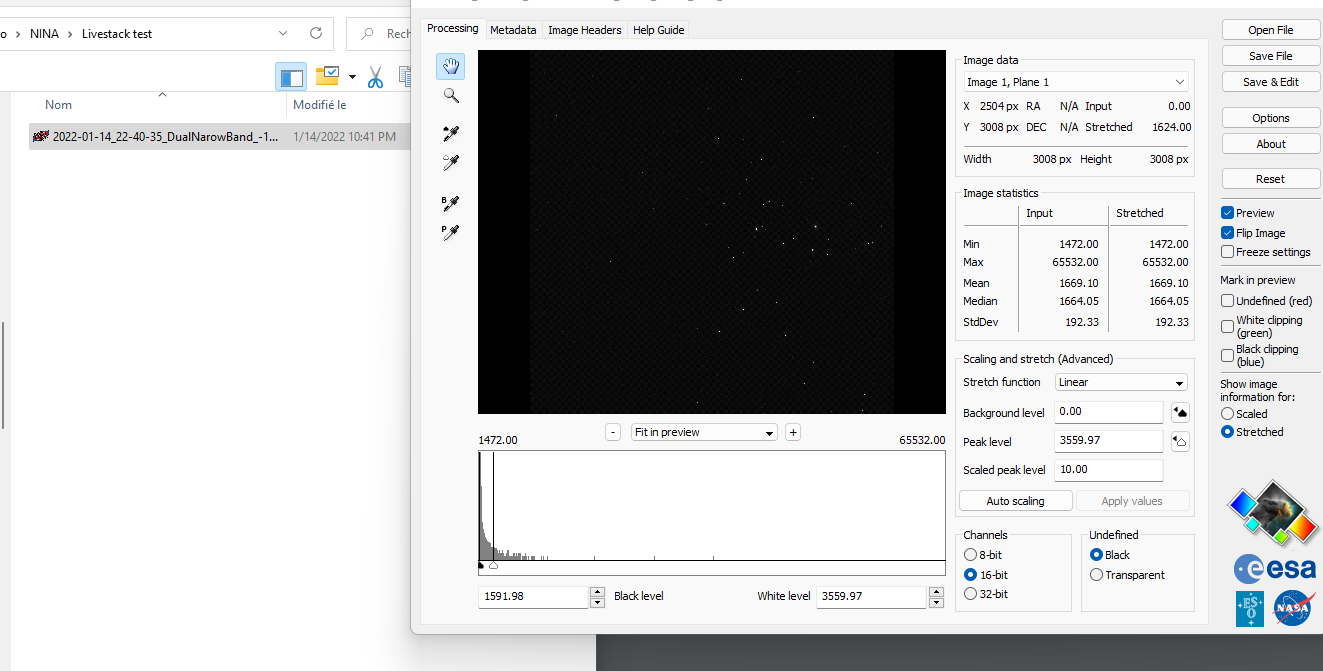Open the Stretch function Linear dropdown
The height and width of the screenshot is (671, 1323).
[x=1121, y=382]
